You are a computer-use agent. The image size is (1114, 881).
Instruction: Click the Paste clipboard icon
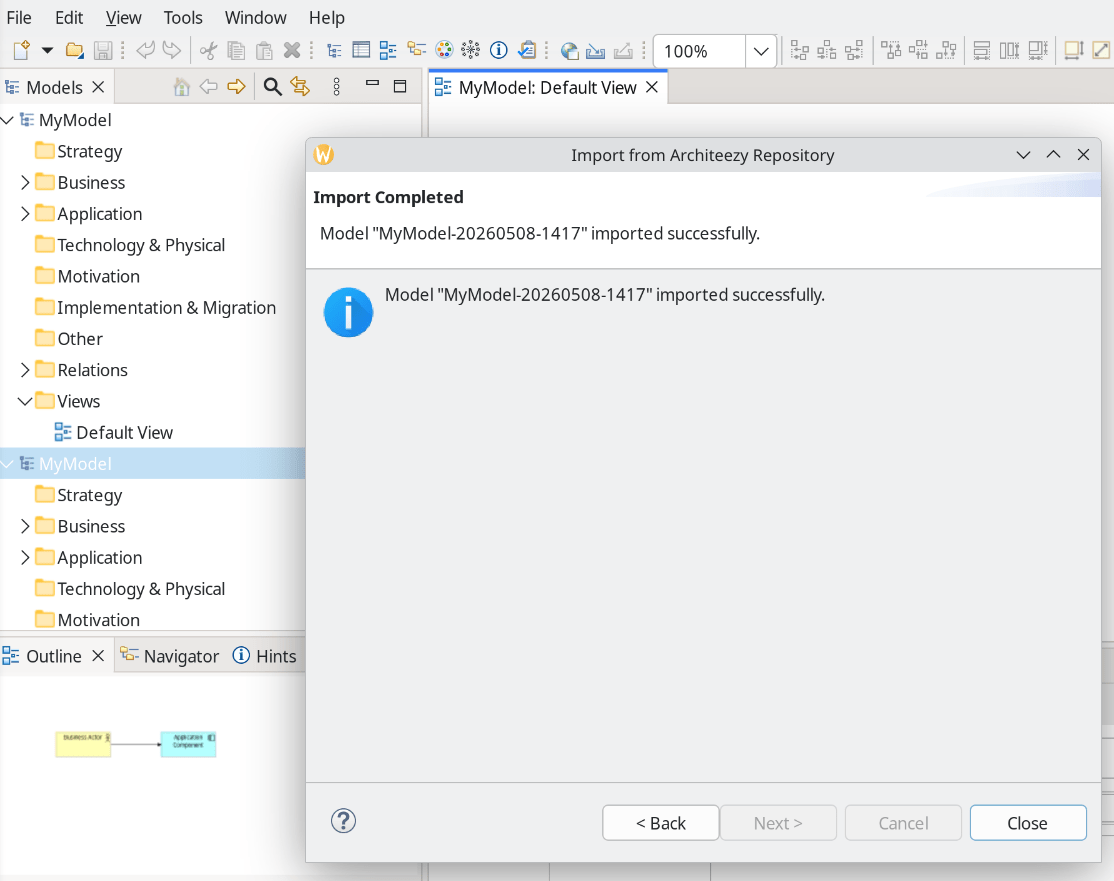(x=264, y=50)
